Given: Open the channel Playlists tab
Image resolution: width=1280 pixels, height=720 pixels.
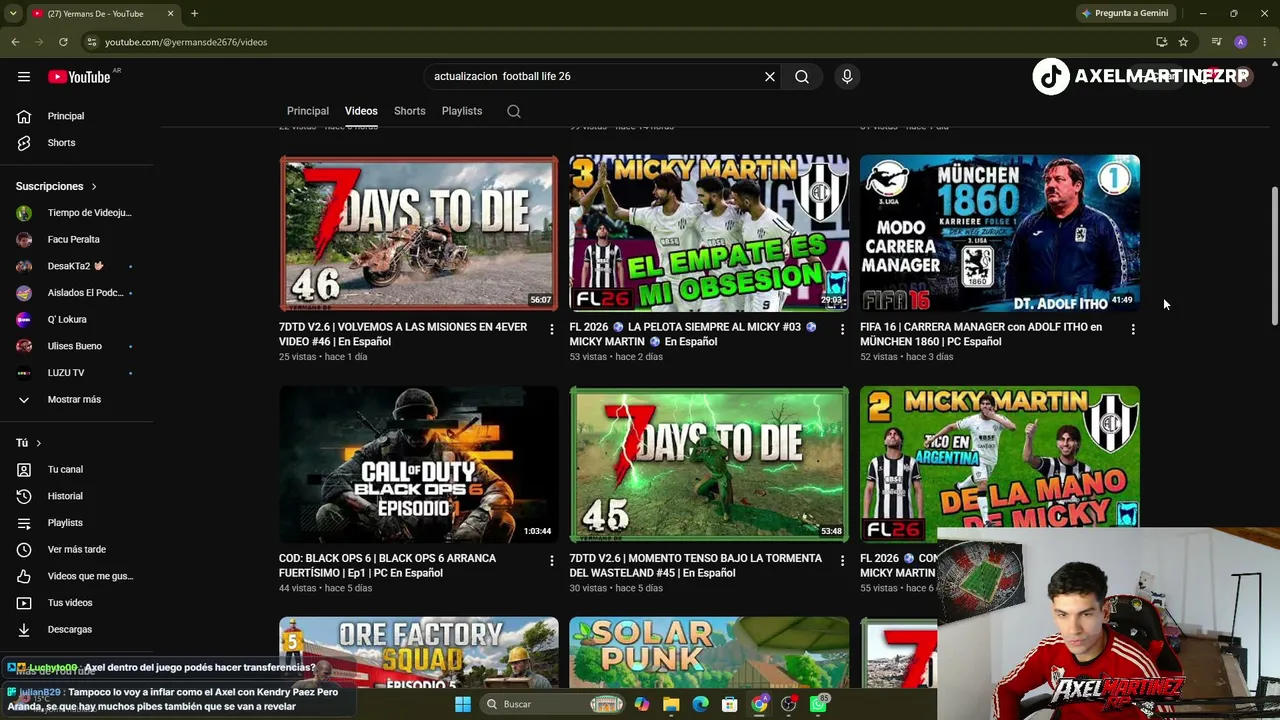Looking at the screenshot, I should [x=462, y=111].
